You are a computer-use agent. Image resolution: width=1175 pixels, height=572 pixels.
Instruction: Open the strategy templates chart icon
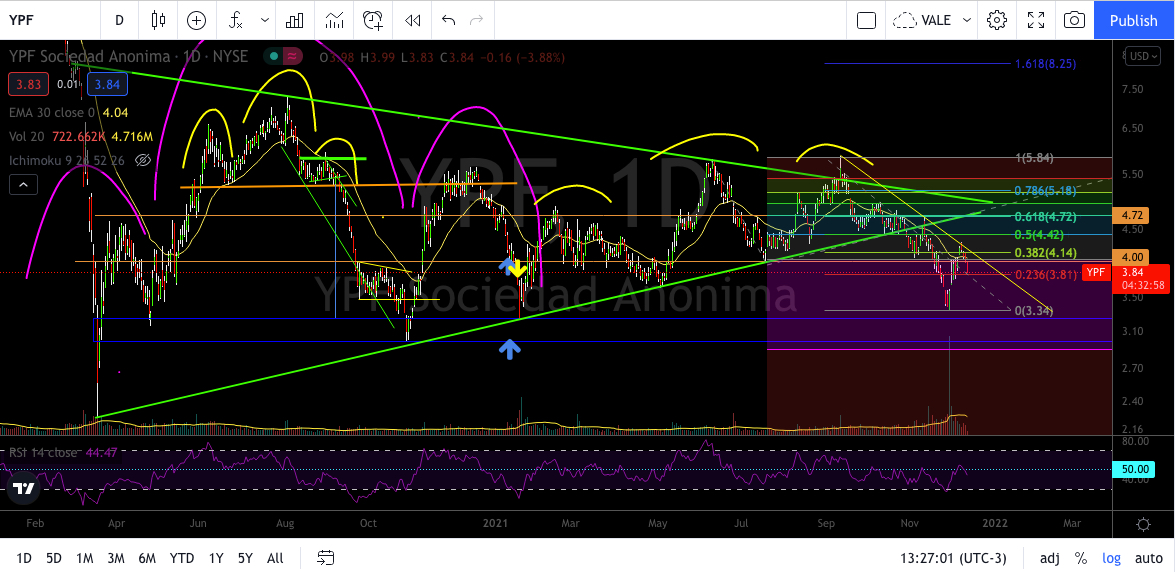click(334, 20)
